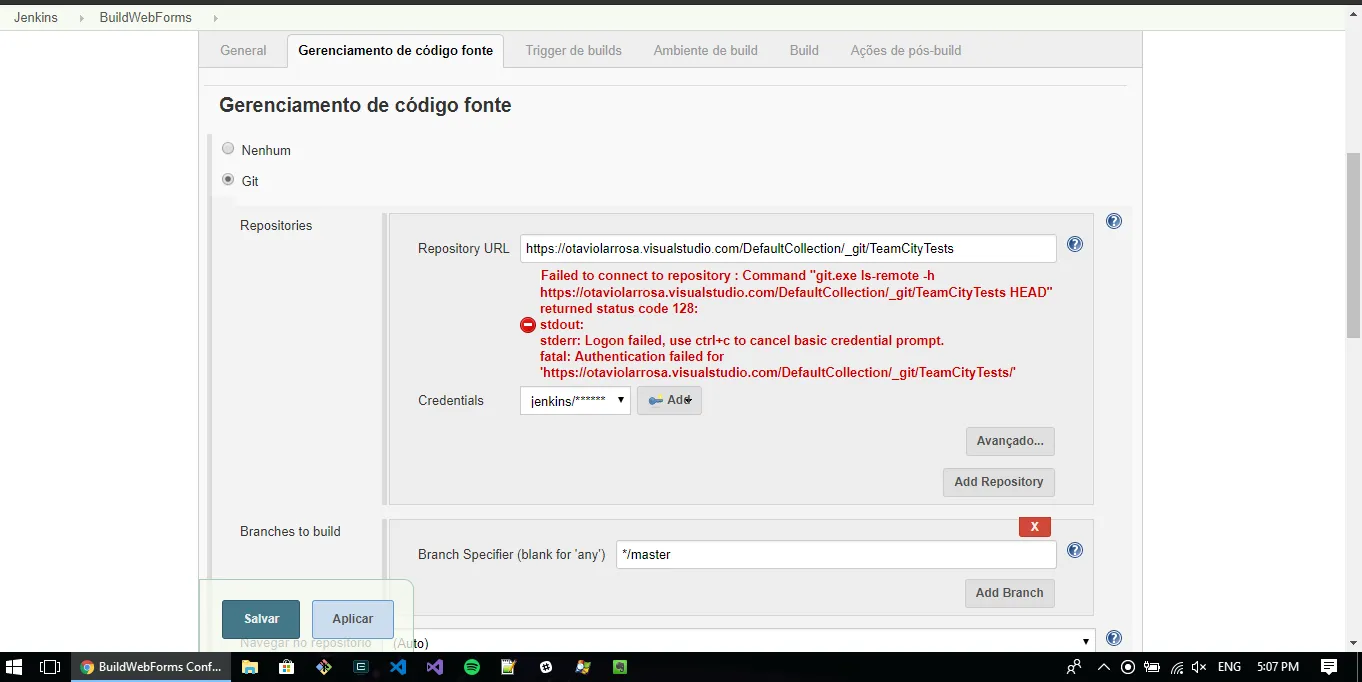Select the Nenhum radio option
The image size is (1362, 682).
pos(228,149)
